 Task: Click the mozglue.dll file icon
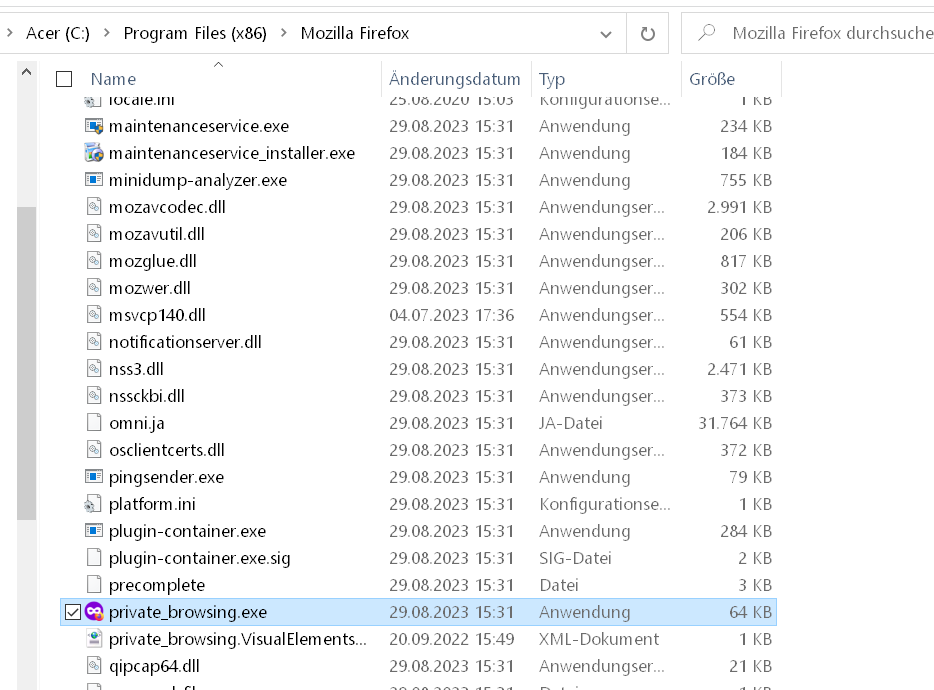(94, 261)
